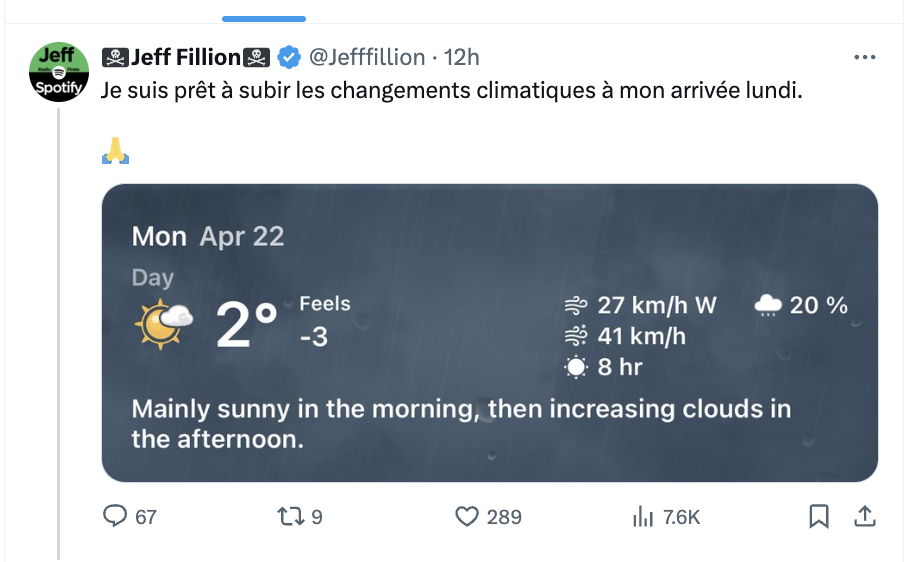Click the 289 likes count
The height and width of the screenshot is (562, 918).
504,517
